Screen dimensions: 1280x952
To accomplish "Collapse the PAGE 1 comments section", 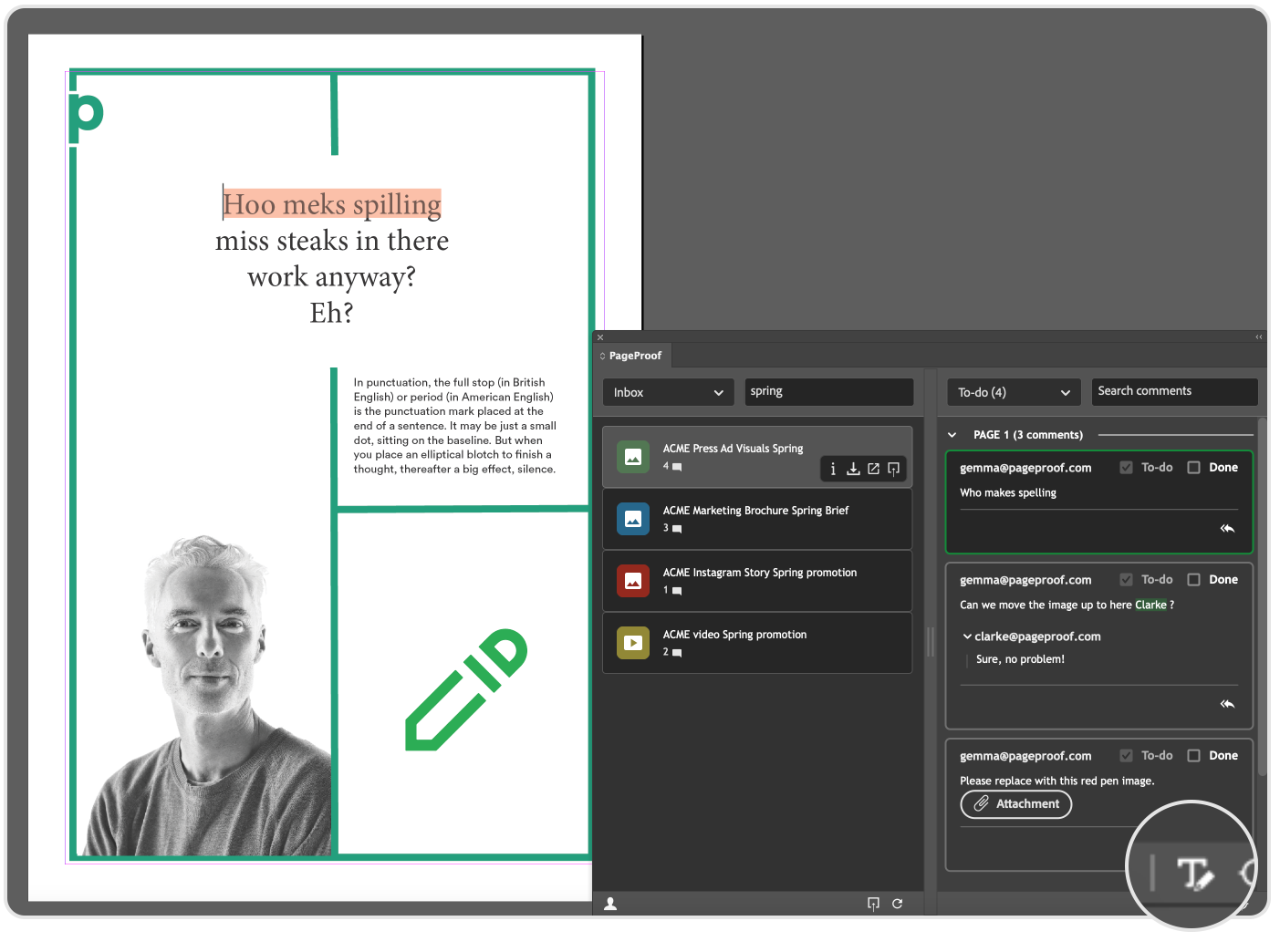I will tap(952, 434).
